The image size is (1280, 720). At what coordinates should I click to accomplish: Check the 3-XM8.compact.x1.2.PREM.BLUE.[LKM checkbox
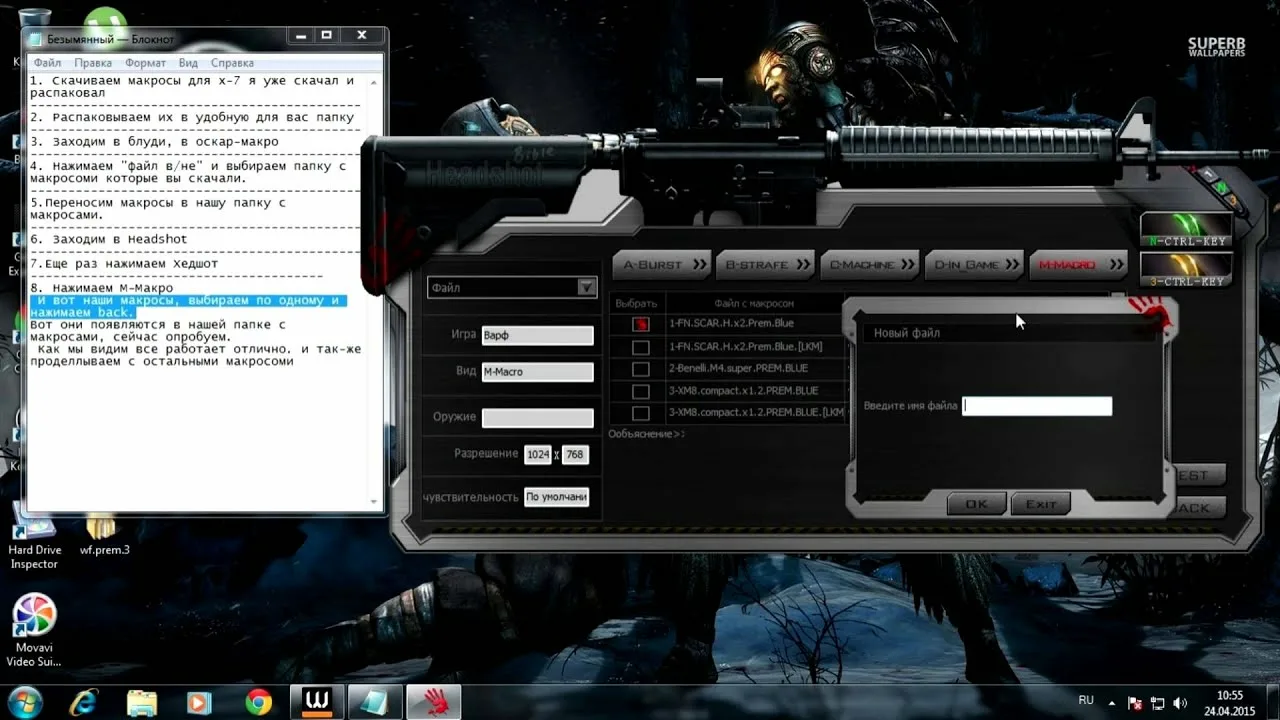pyautogui.click(x=640, y=413)
